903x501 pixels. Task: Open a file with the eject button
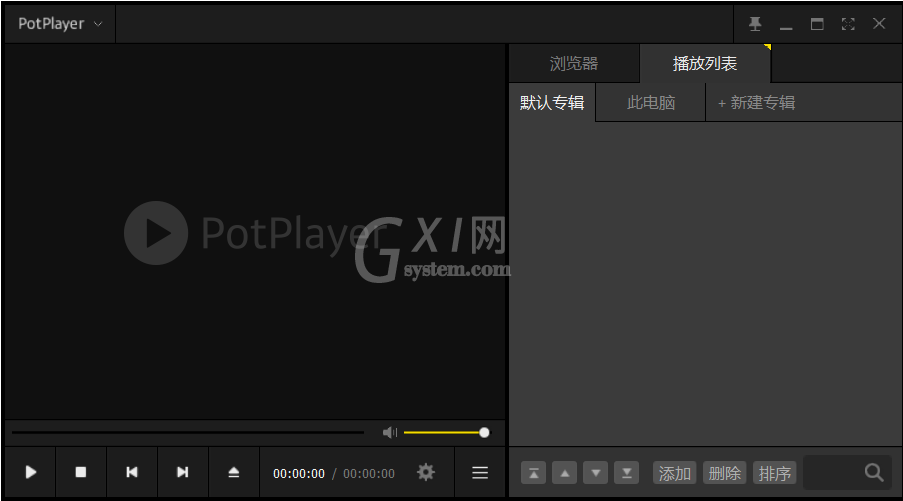pos(234,472)
